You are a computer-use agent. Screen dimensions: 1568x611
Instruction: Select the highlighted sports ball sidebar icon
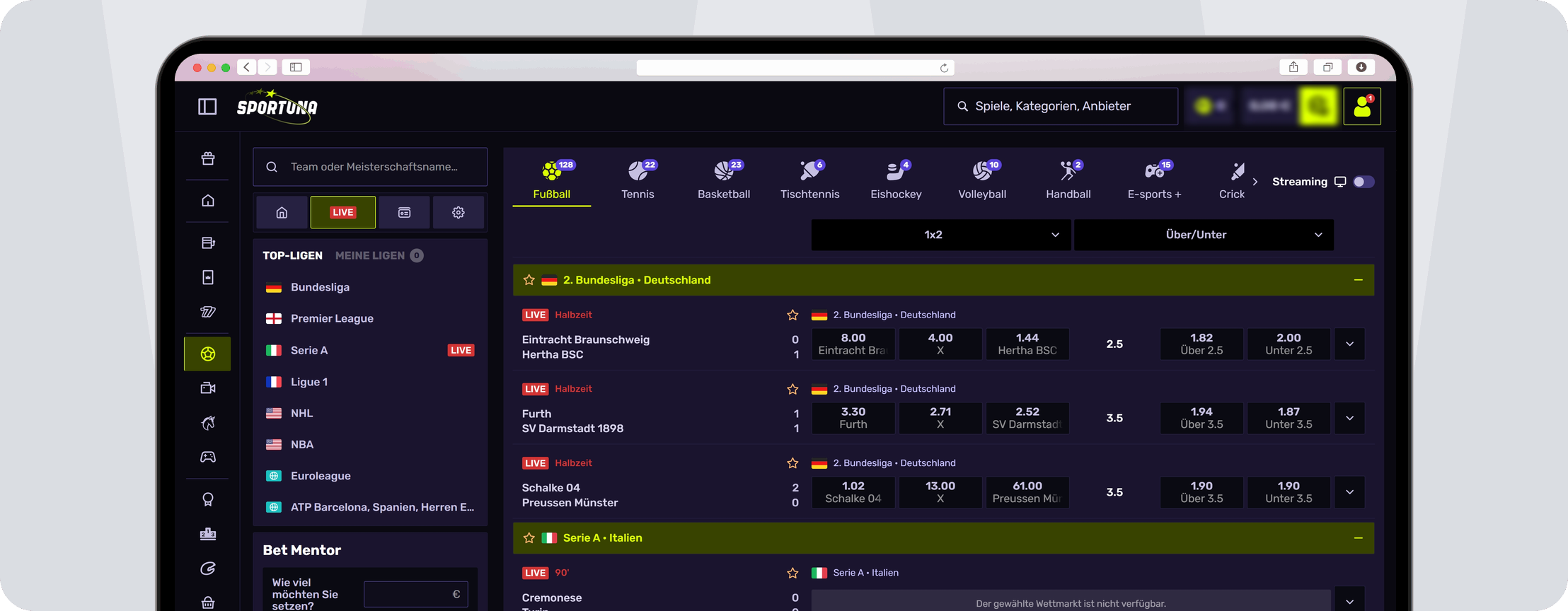(207, 354)
